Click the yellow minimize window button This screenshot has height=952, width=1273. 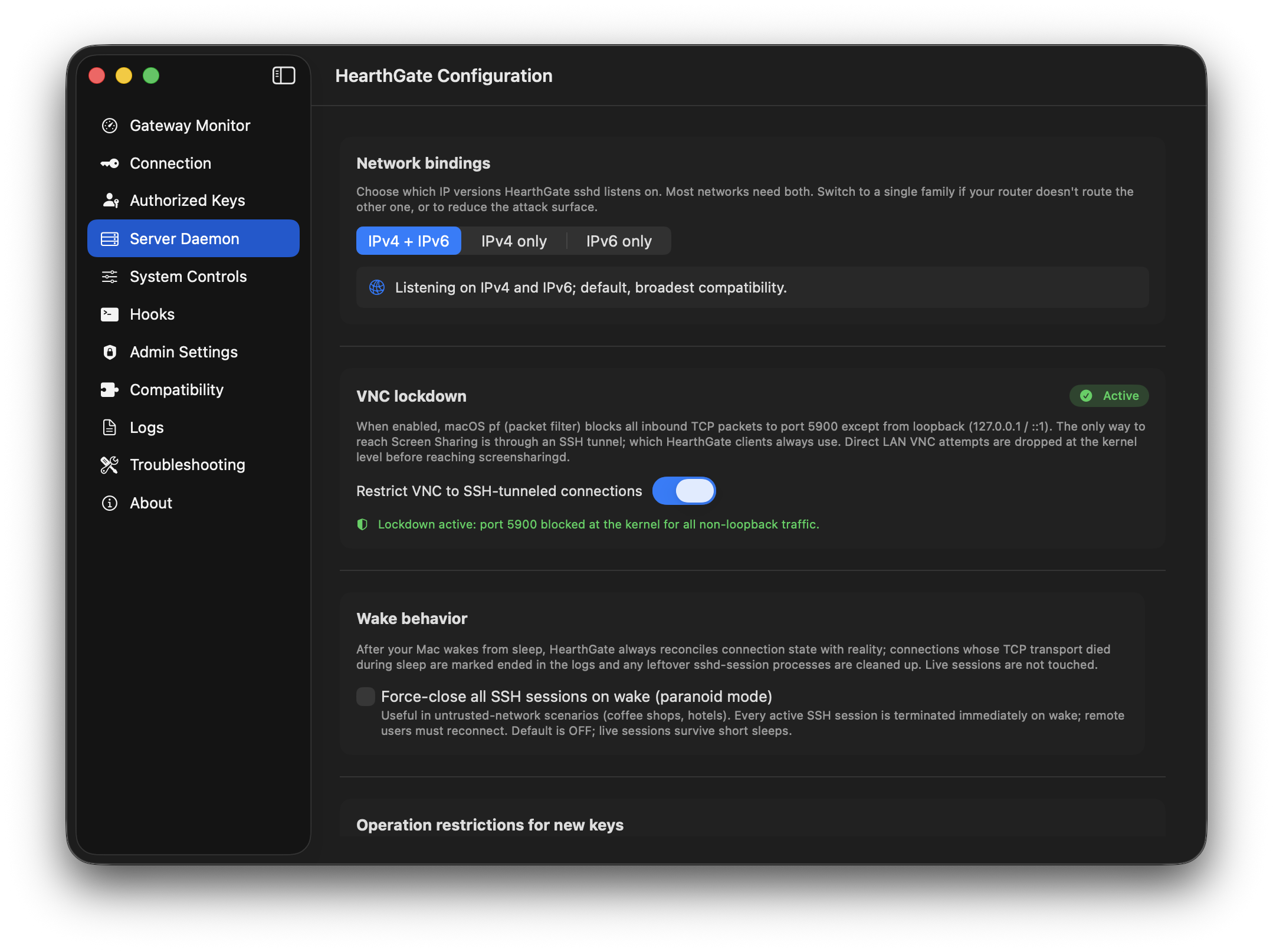click(124, 75)
